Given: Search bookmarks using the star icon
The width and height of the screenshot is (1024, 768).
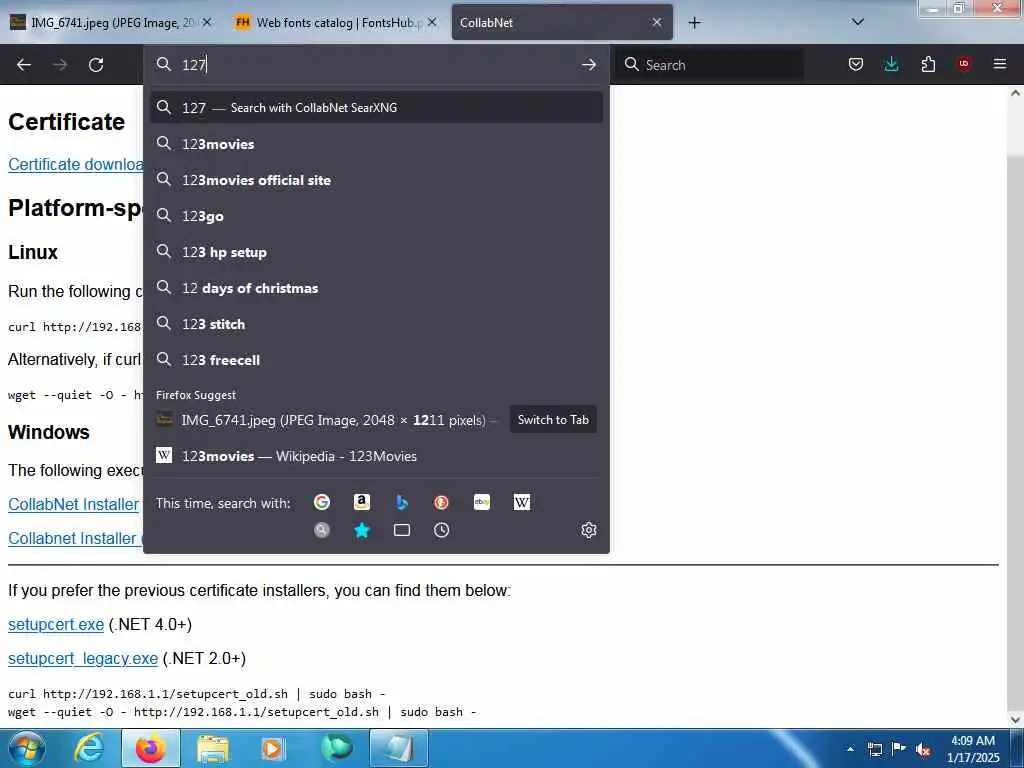Looking at the screenshot, I should click(x=362, y=530).
